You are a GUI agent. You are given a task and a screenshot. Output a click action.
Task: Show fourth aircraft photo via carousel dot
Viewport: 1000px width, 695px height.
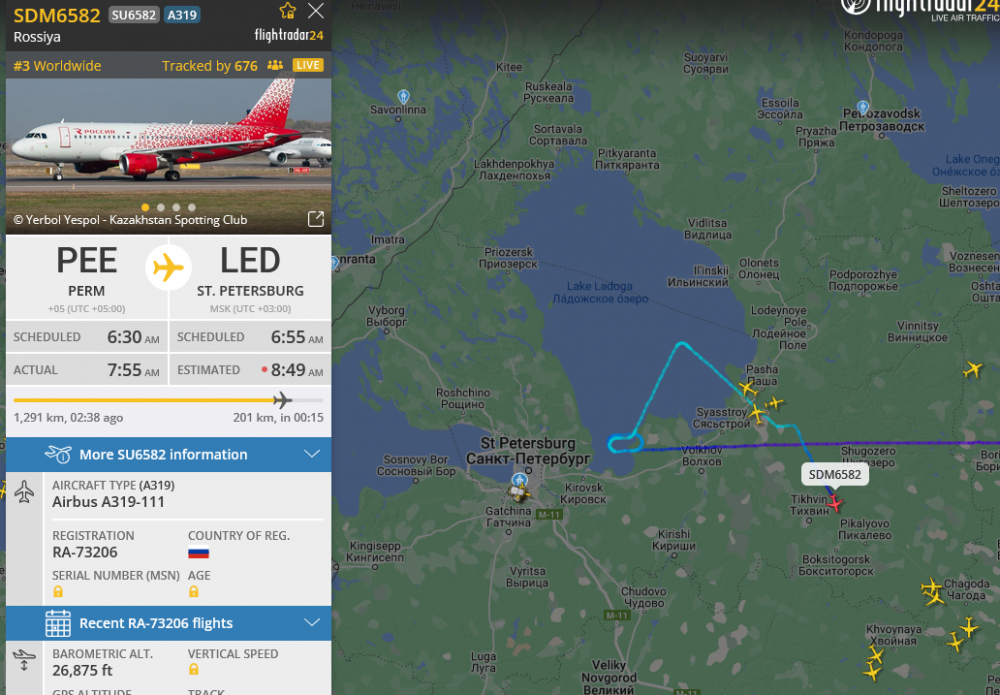click(x=191, y=207)
